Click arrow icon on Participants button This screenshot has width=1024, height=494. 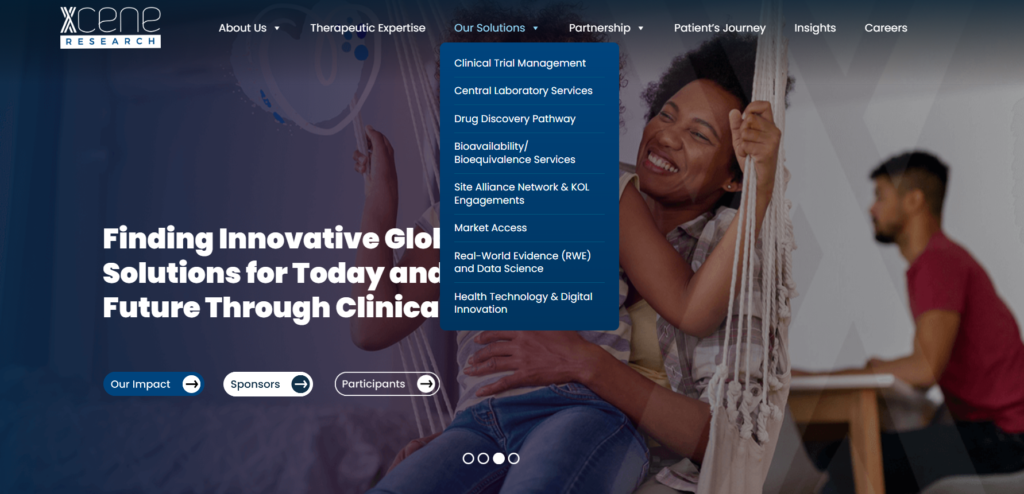[x=426, y=384]
